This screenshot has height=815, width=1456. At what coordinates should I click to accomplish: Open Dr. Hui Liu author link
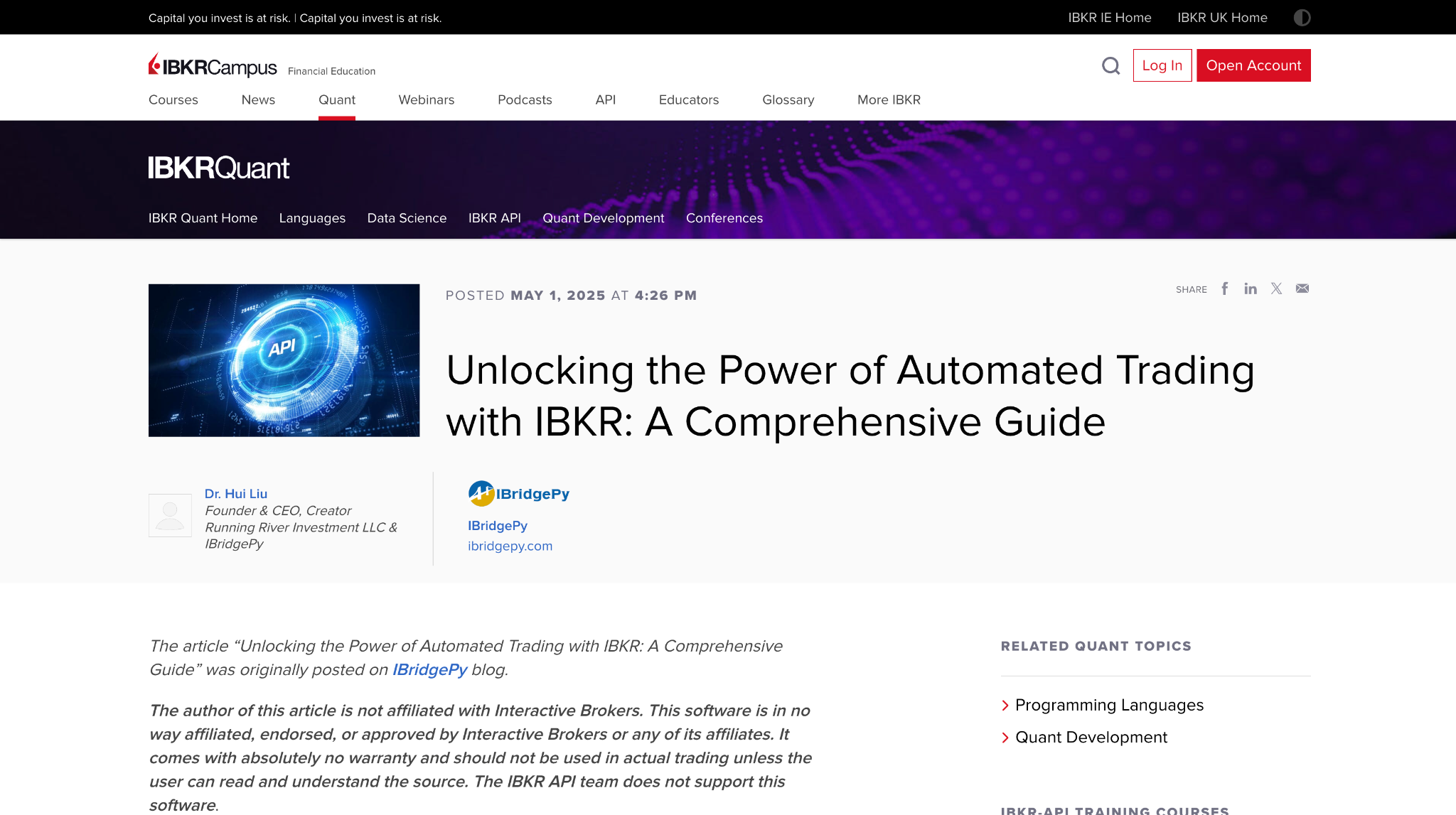pyautogui.click(x=236, y=494)
